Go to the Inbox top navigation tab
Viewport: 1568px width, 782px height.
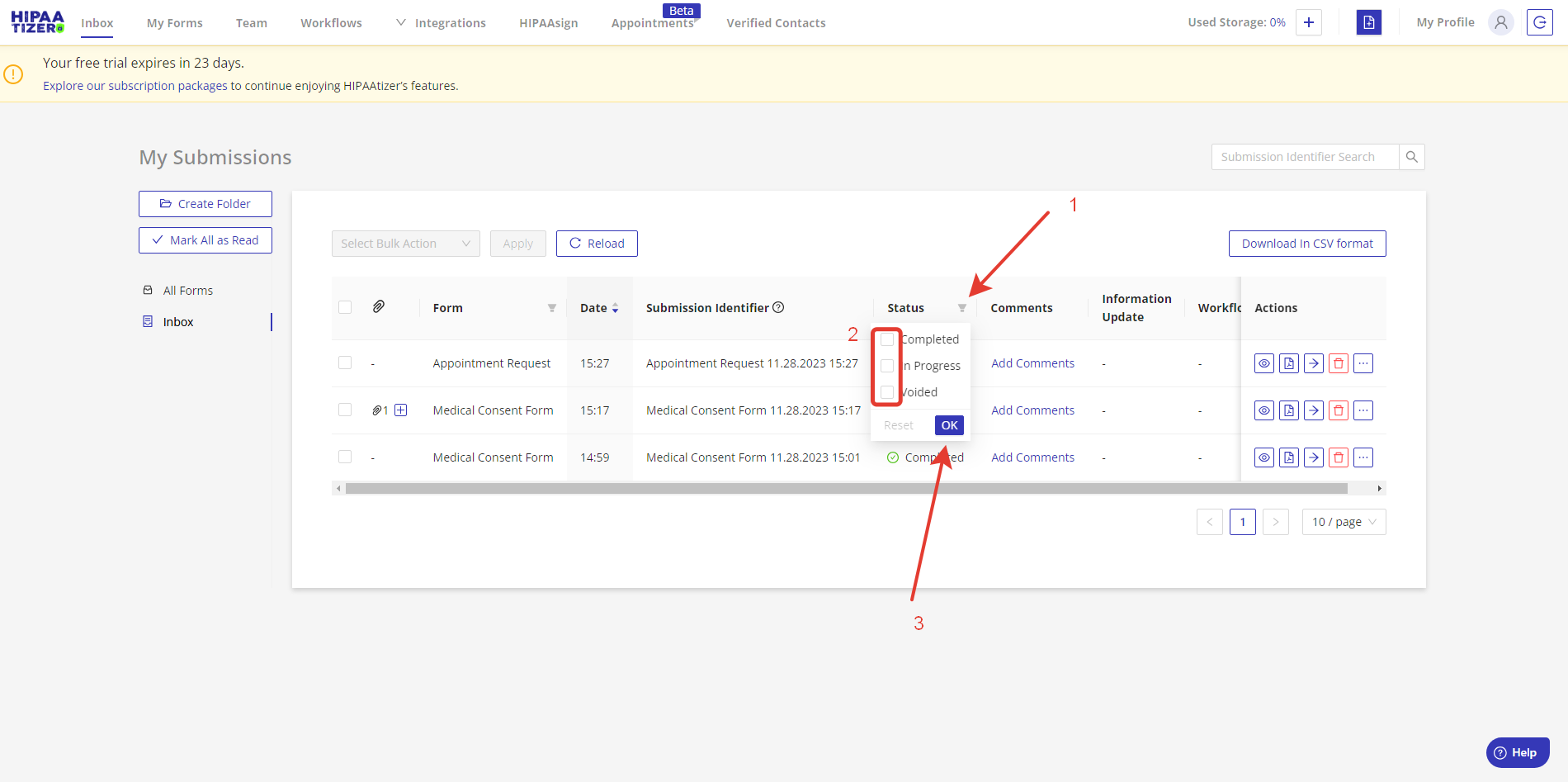tap(97, 23)
